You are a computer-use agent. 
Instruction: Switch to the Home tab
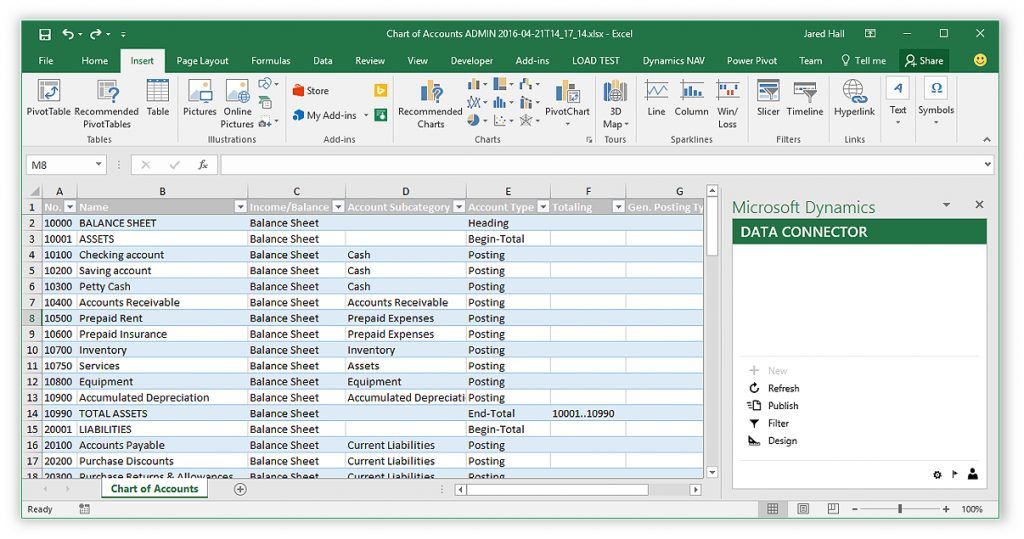(95, 61)
